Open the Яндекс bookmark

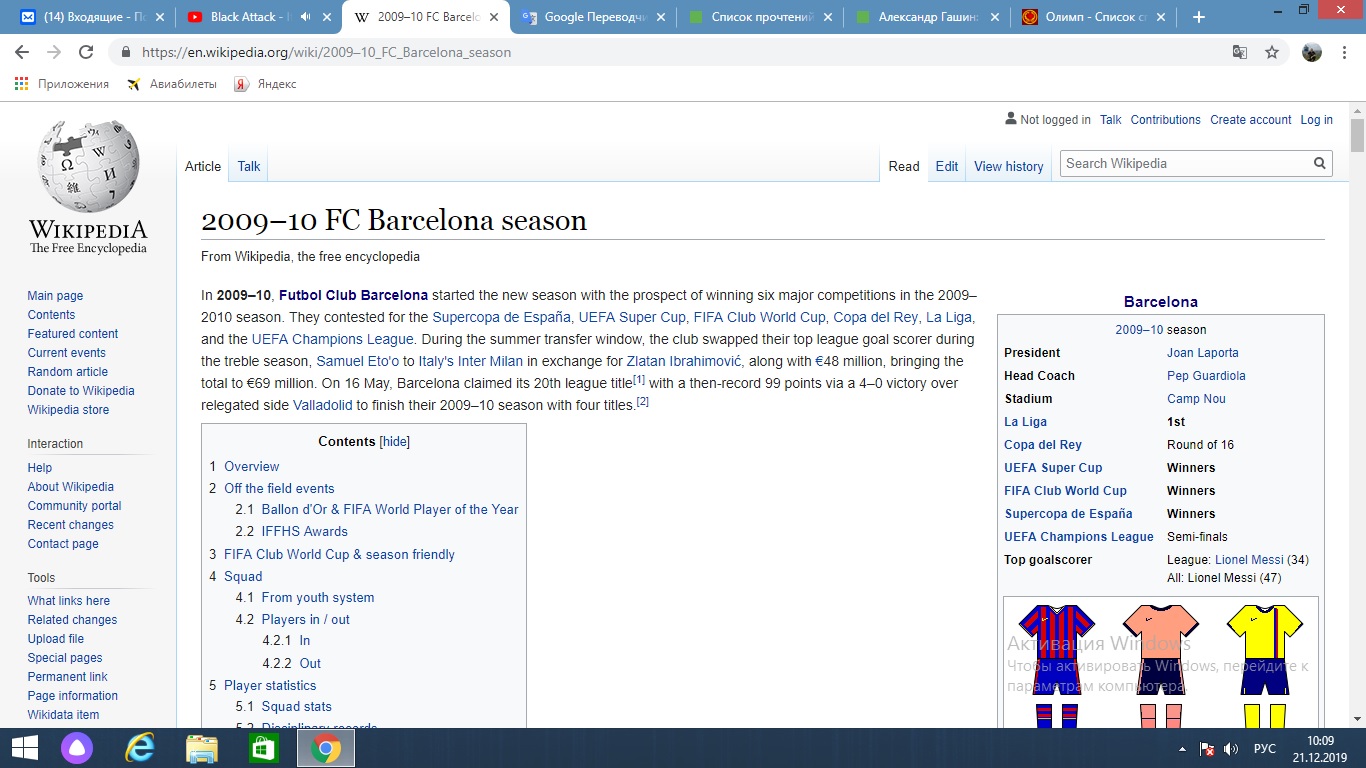click(x=265, y=84)
